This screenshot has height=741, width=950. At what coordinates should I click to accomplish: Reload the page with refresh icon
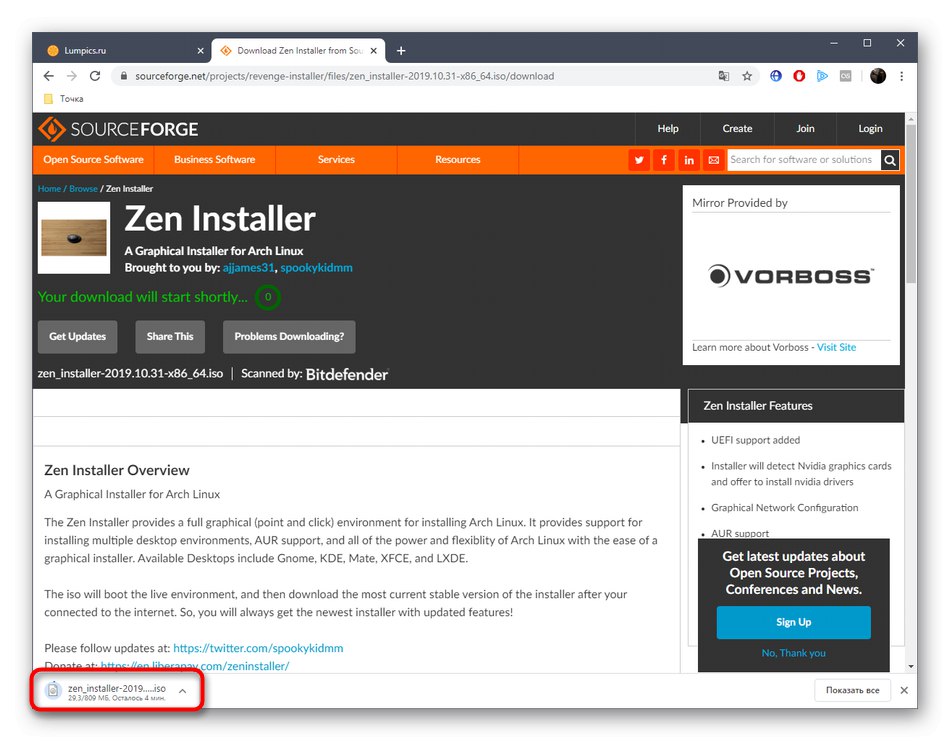[95, 76]
